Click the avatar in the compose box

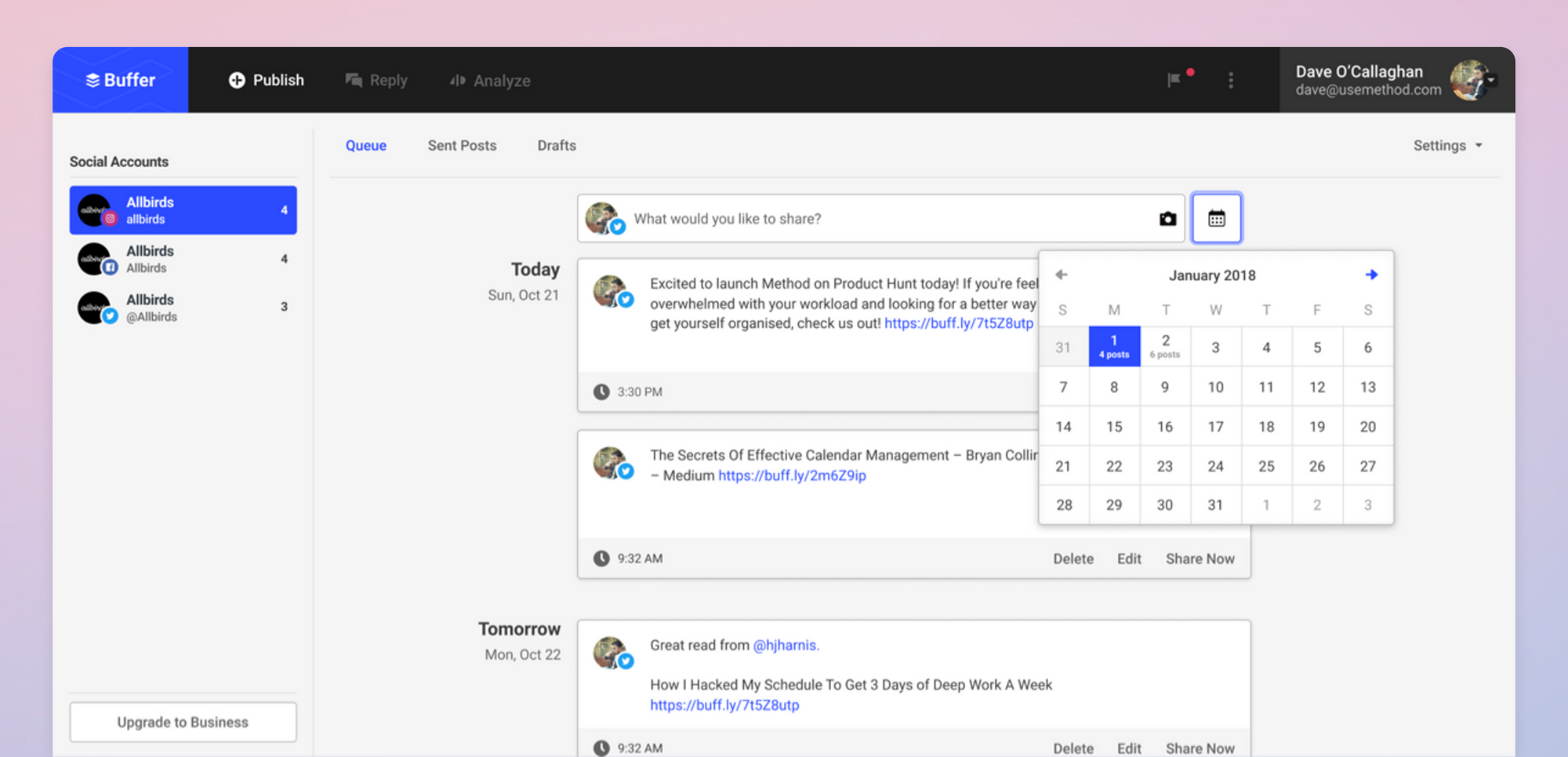[604, 219]
